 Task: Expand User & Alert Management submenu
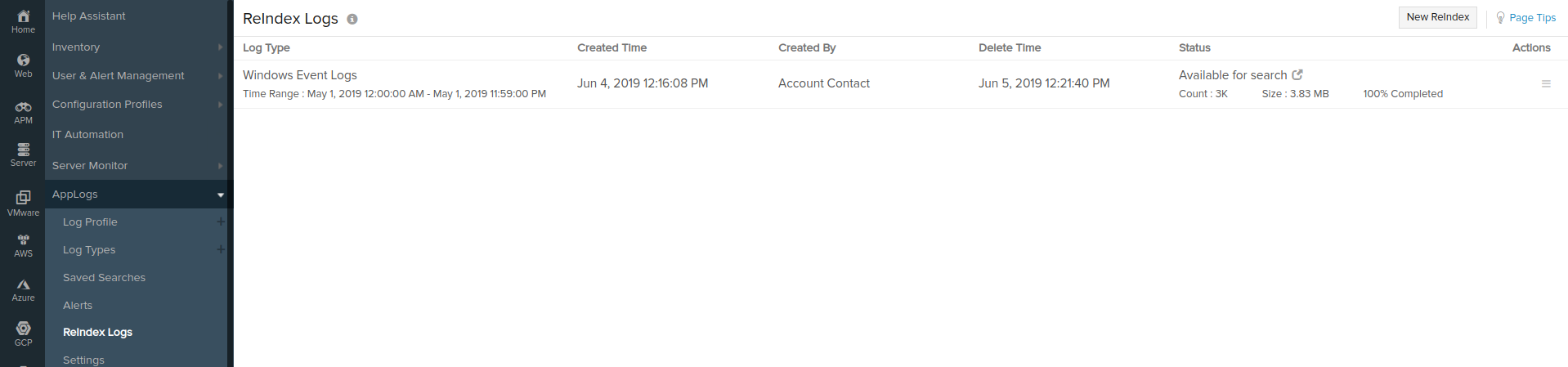click(x=220, y=76)
